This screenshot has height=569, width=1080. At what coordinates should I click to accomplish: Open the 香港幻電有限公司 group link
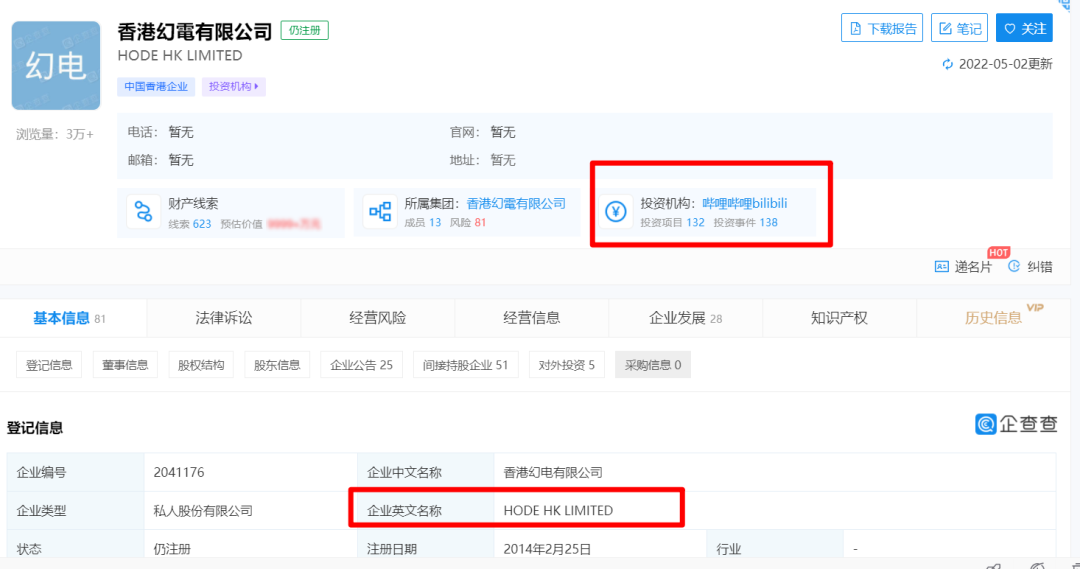[516, 203]
